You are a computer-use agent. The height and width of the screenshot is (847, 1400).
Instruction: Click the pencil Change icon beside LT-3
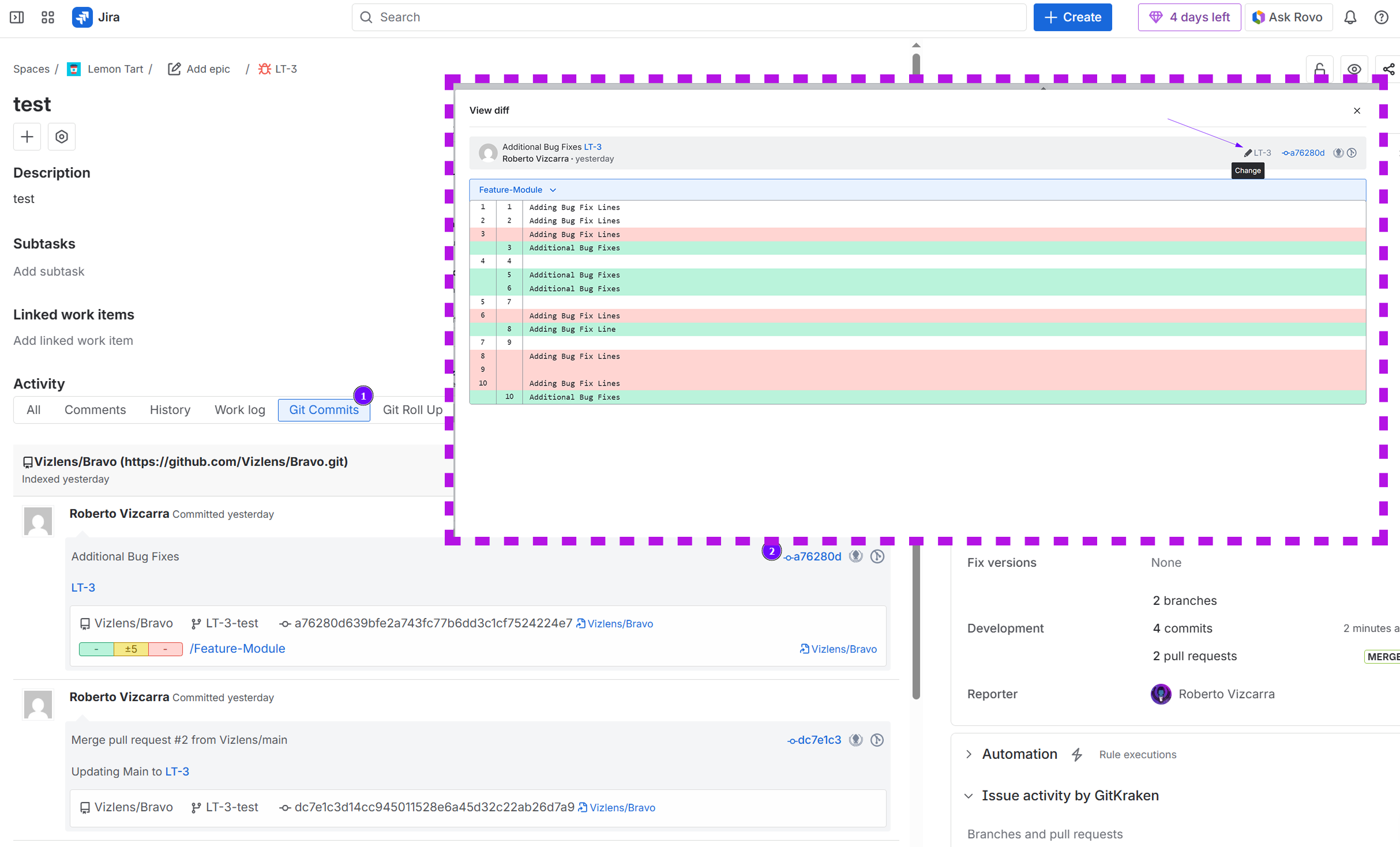[1248, 153]
